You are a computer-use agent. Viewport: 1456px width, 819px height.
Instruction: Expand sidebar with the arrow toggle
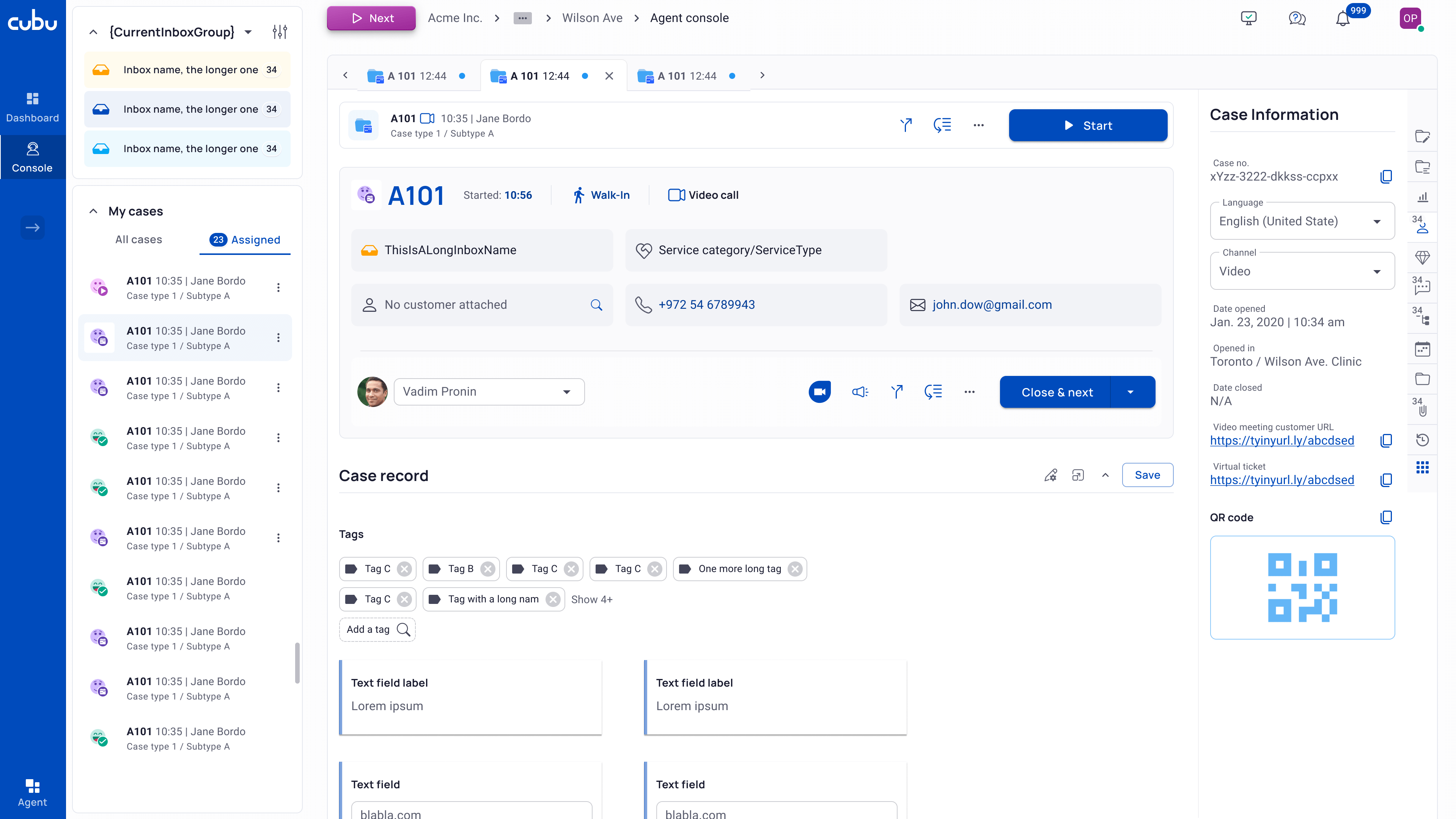point(32,227)
